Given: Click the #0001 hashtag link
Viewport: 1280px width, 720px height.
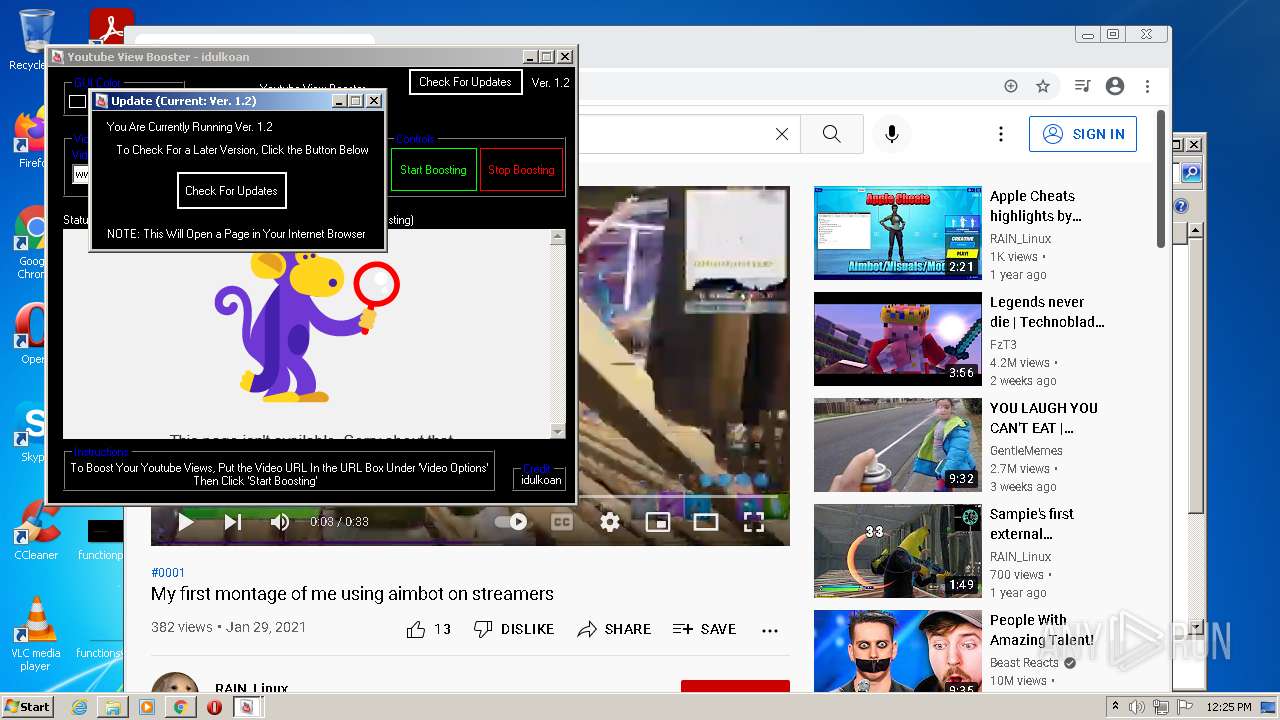Looking at the screenshot, I should (x=168, y=573).
